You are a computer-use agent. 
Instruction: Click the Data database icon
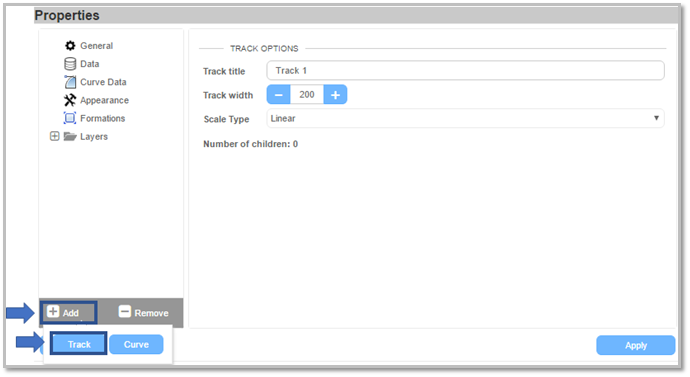point(70,64)
